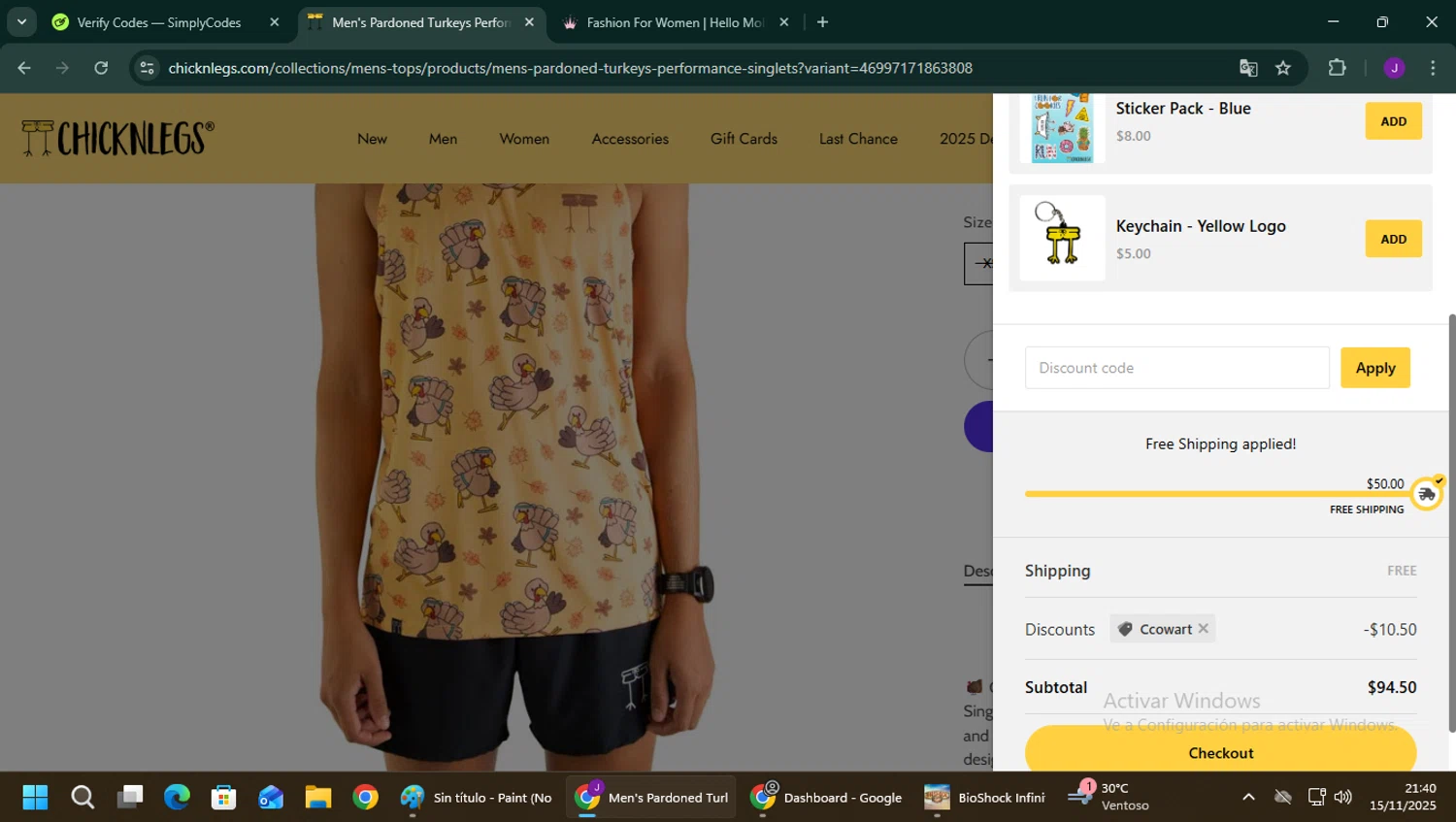
Task: Open a new browser tab
Action: point(822,22)
